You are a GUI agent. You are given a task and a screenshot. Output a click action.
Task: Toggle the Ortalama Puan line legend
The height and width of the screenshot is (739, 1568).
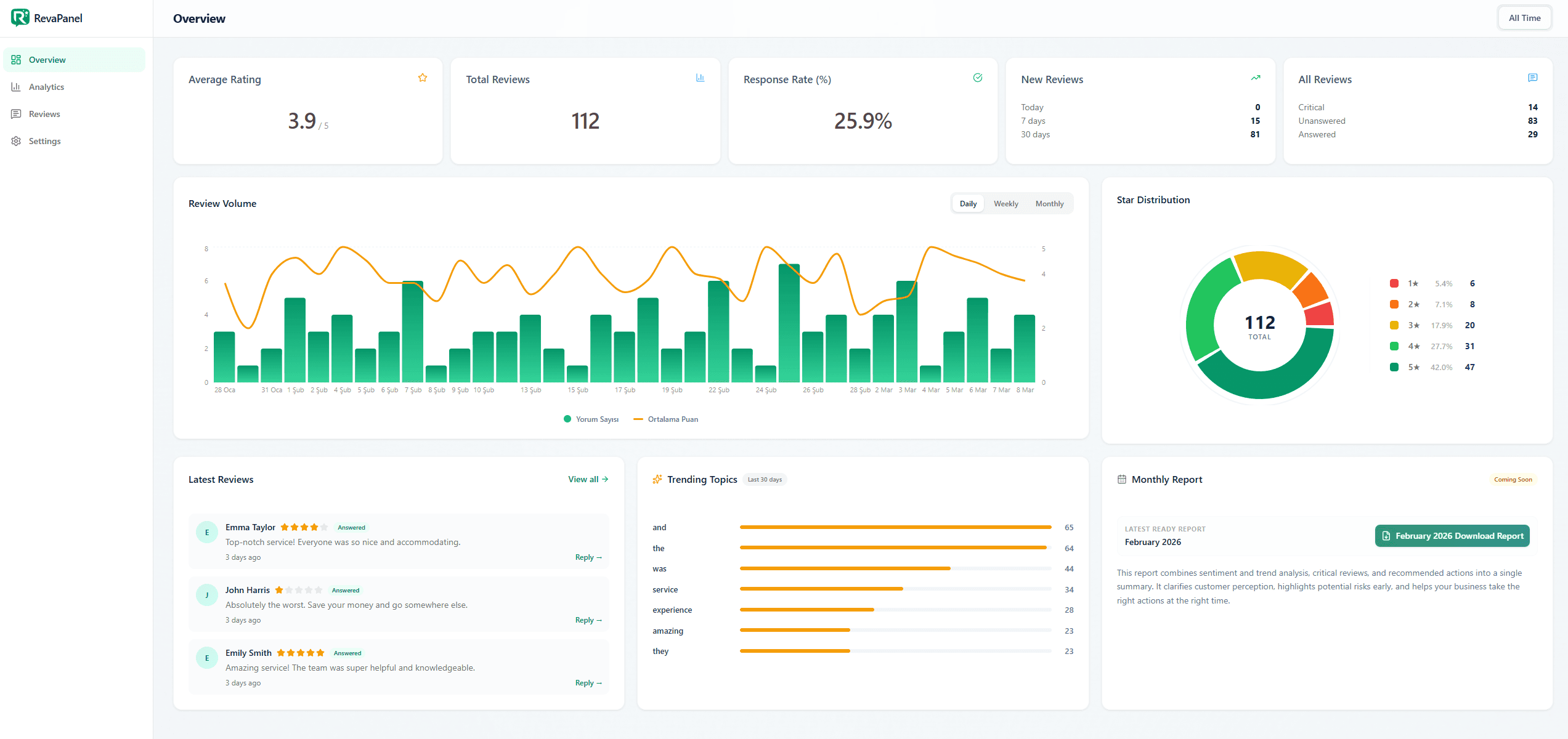[x=665, y=419]
